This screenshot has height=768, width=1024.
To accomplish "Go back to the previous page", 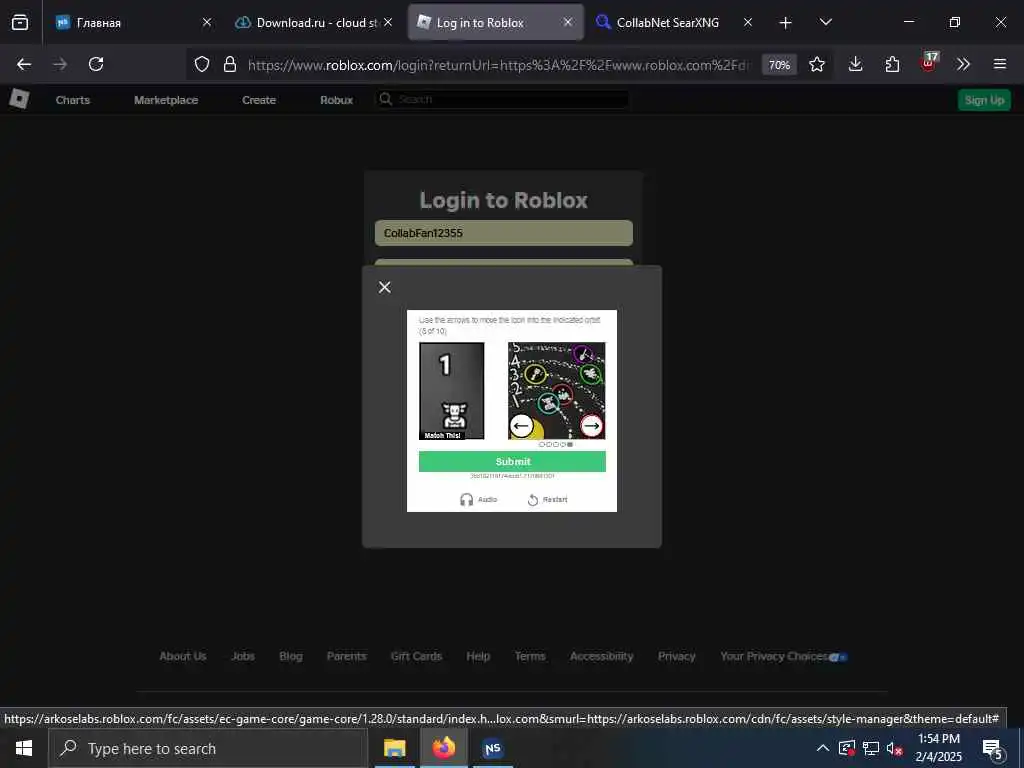I will tap(24, 64).
